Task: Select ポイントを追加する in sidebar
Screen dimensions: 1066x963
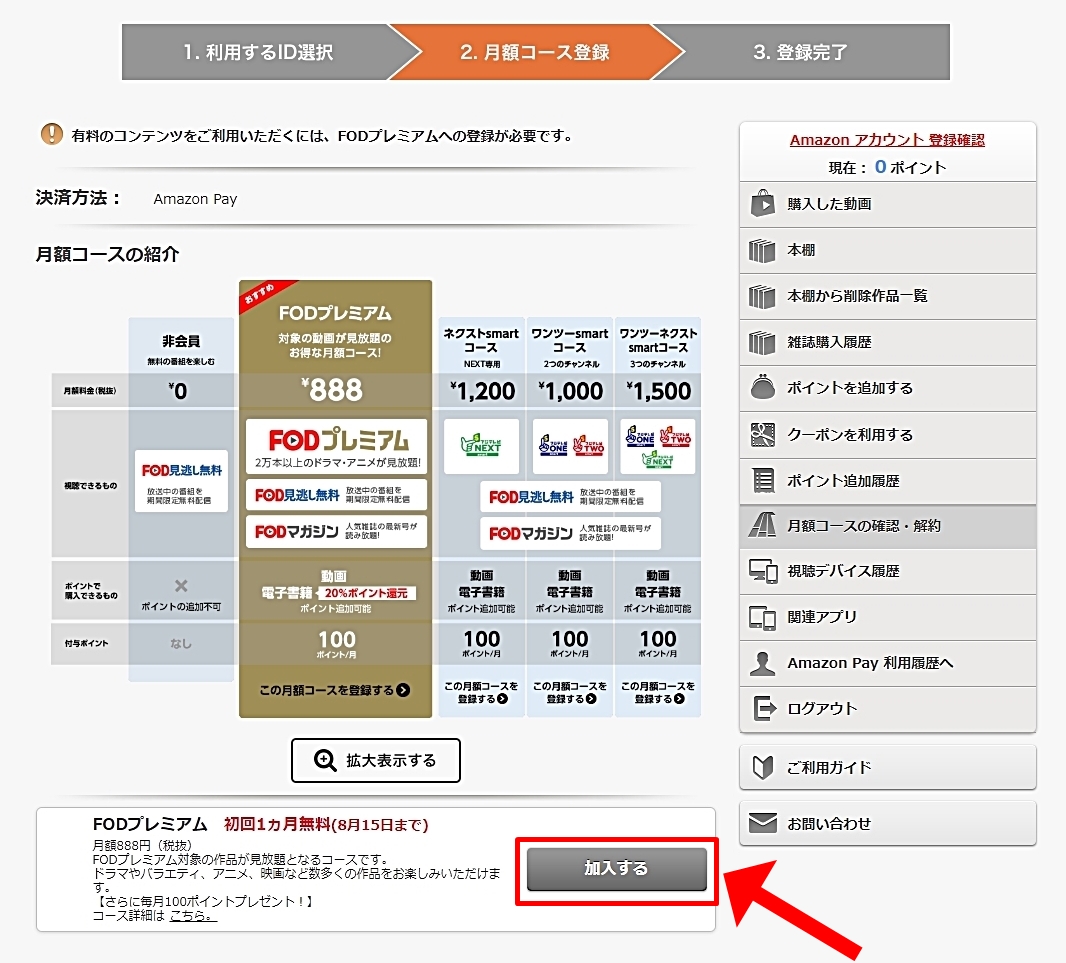Action: pos(888,388)
